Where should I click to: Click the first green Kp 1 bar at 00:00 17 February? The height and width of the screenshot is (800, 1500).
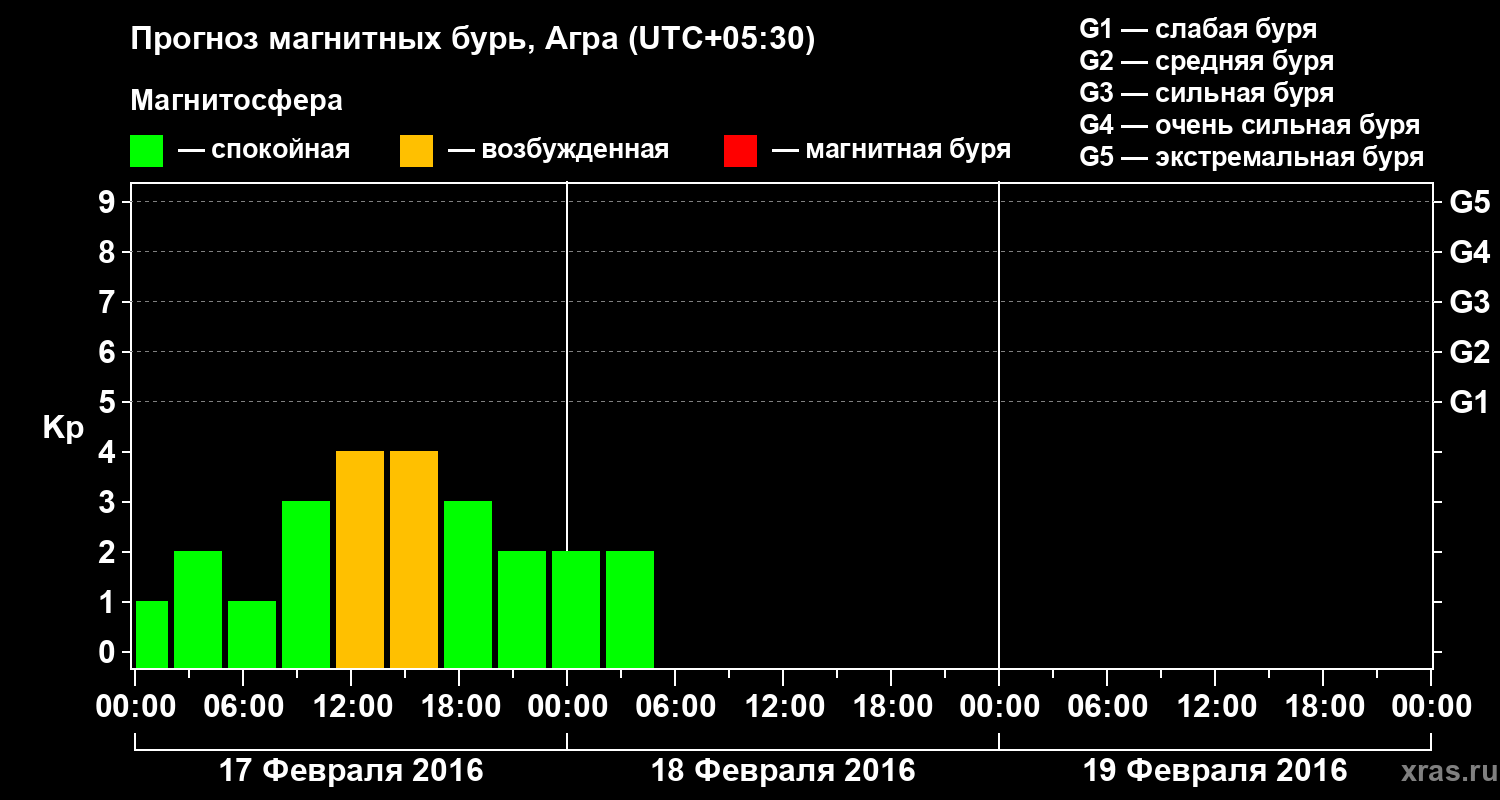click(x=152, y=634)
